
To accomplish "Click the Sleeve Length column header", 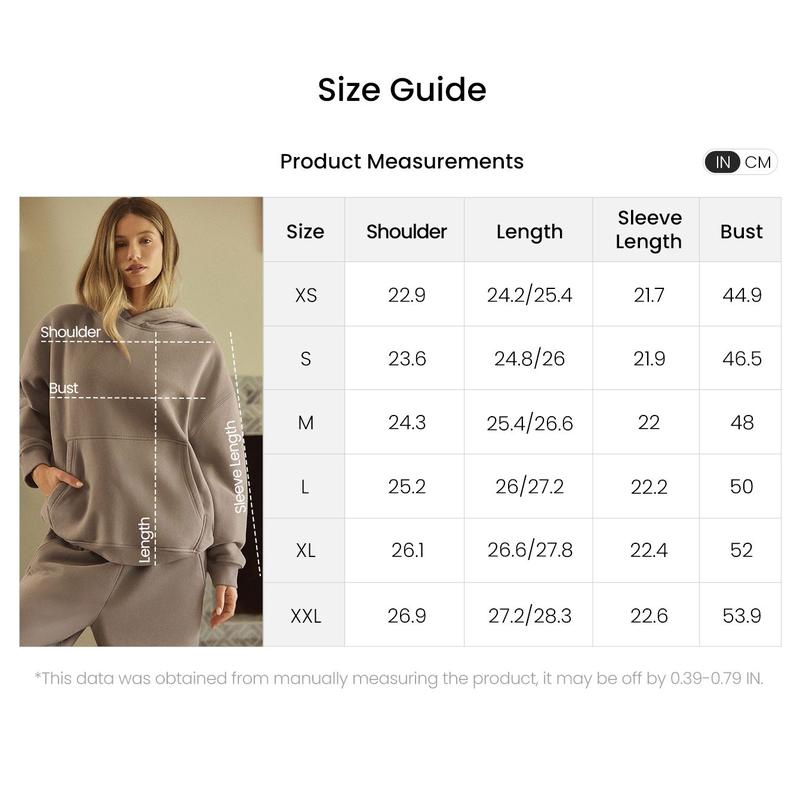I will point(649,230).
